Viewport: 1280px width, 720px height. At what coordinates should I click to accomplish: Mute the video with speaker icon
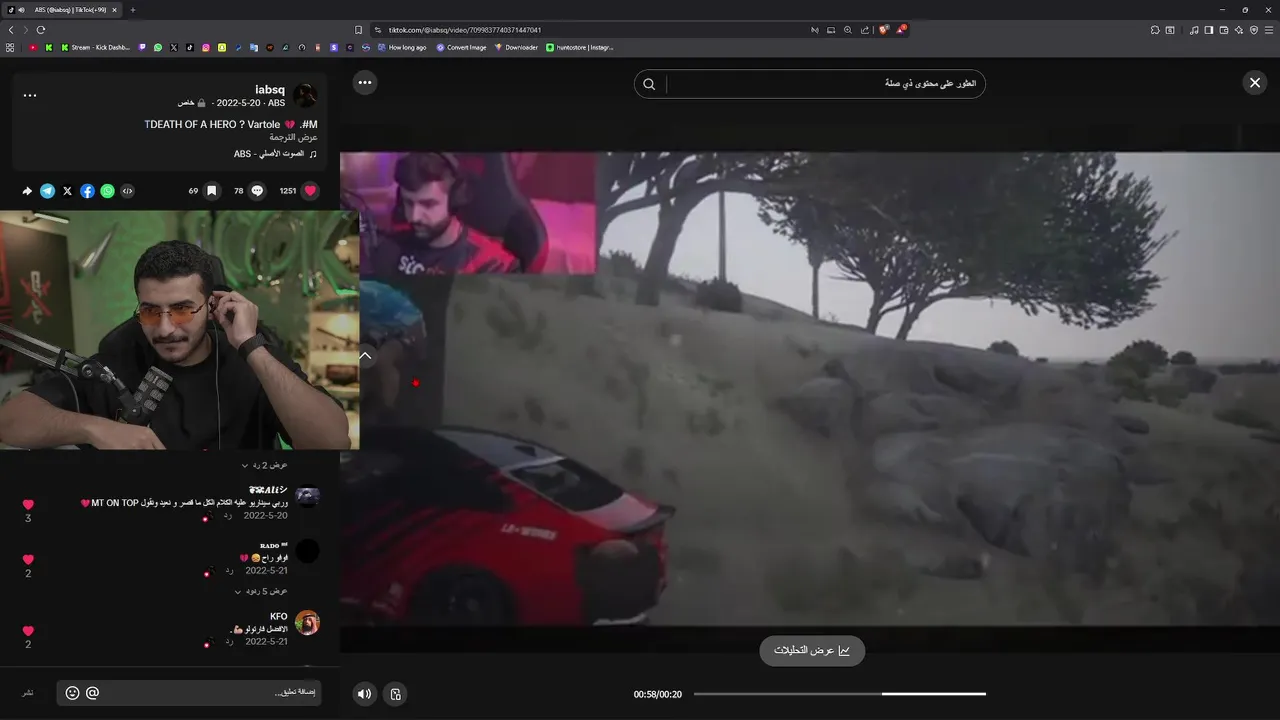coord(365,694)
